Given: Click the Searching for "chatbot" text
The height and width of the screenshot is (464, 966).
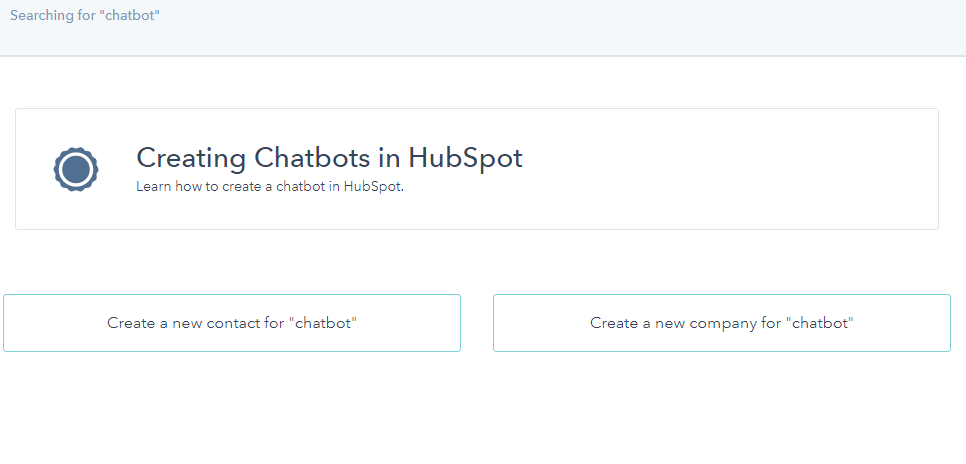Looking at the screenshot, I should (85, 15).
